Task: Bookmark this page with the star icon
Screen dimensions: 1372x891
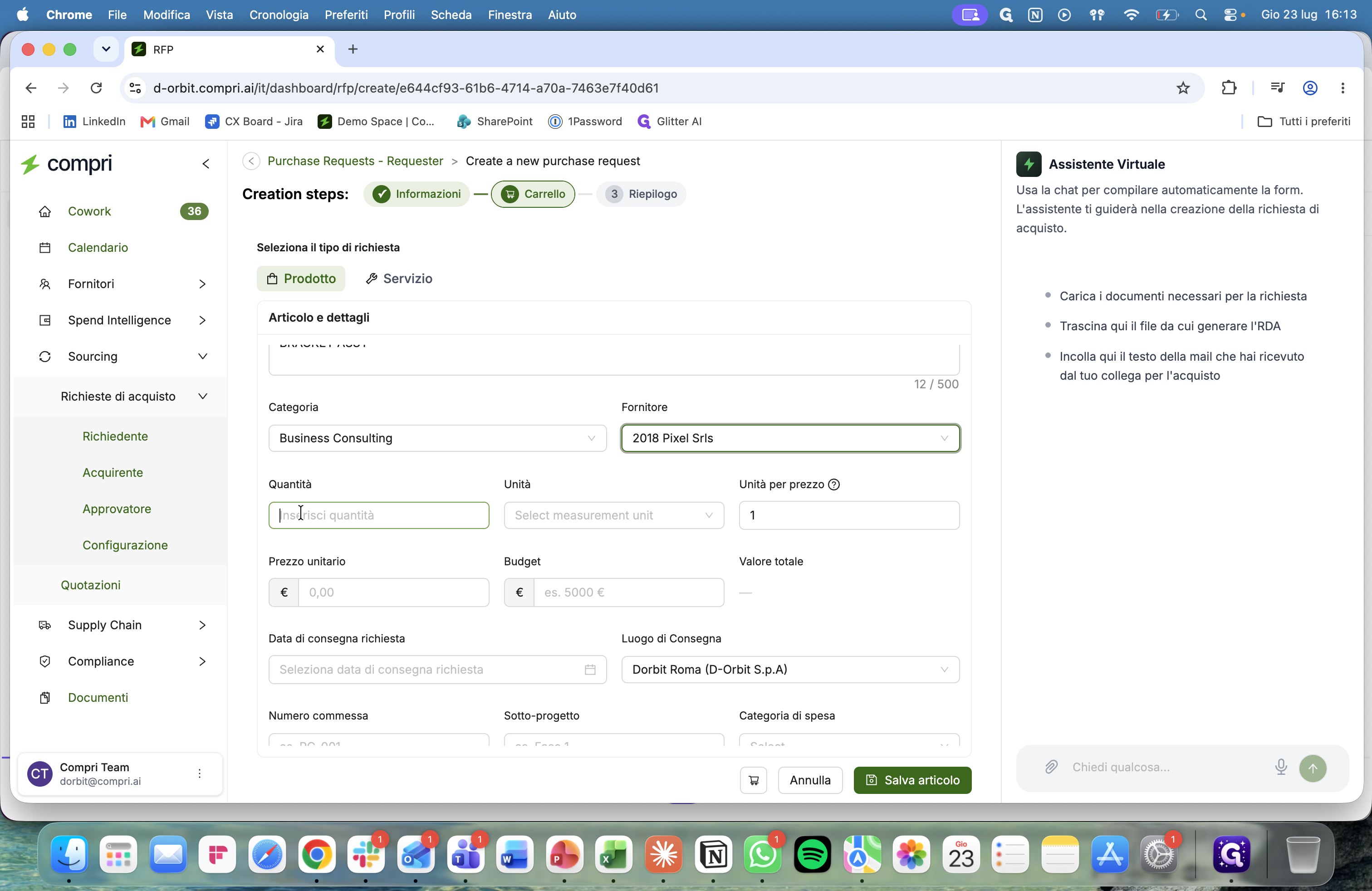Action: coord(1183,88)
